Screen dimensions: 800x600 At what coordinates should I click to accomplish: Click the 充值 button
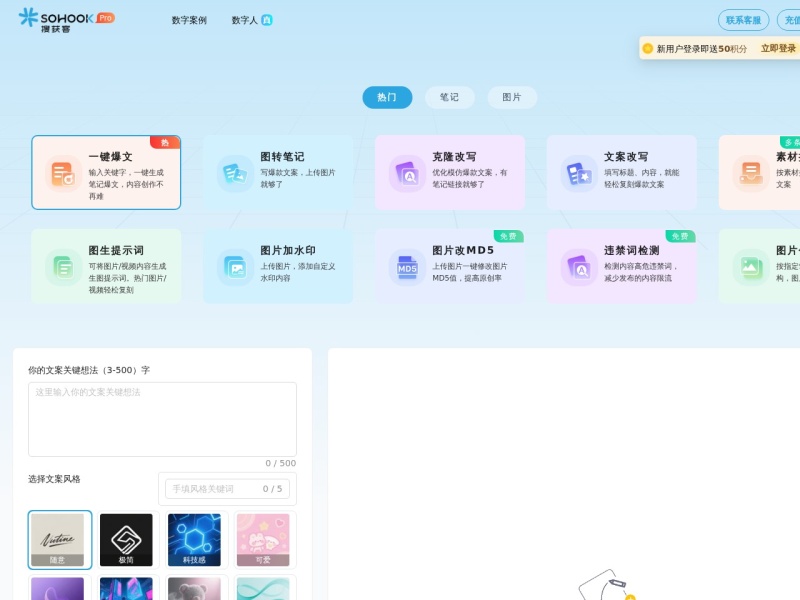point(793,19)
